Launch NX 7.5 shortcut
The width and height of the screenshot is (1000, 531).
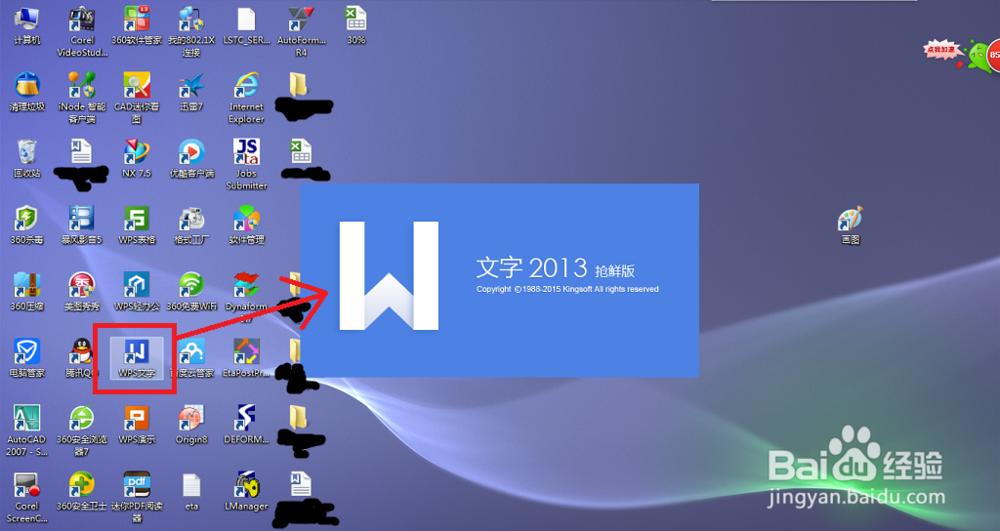click(x=136, y=158)
